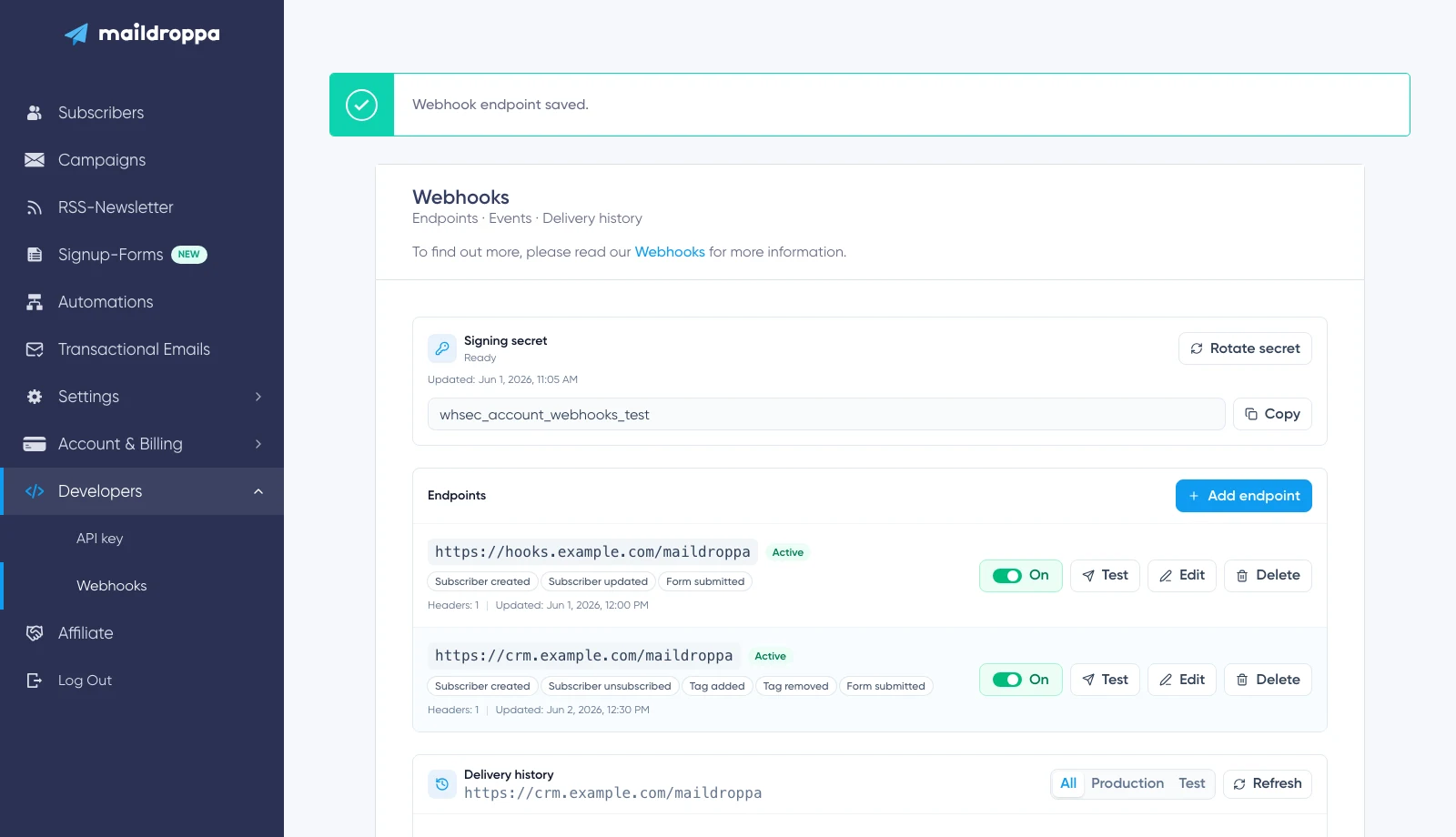Select the All delivery history filter
1456x837 pixels.
coord(1068,783)
